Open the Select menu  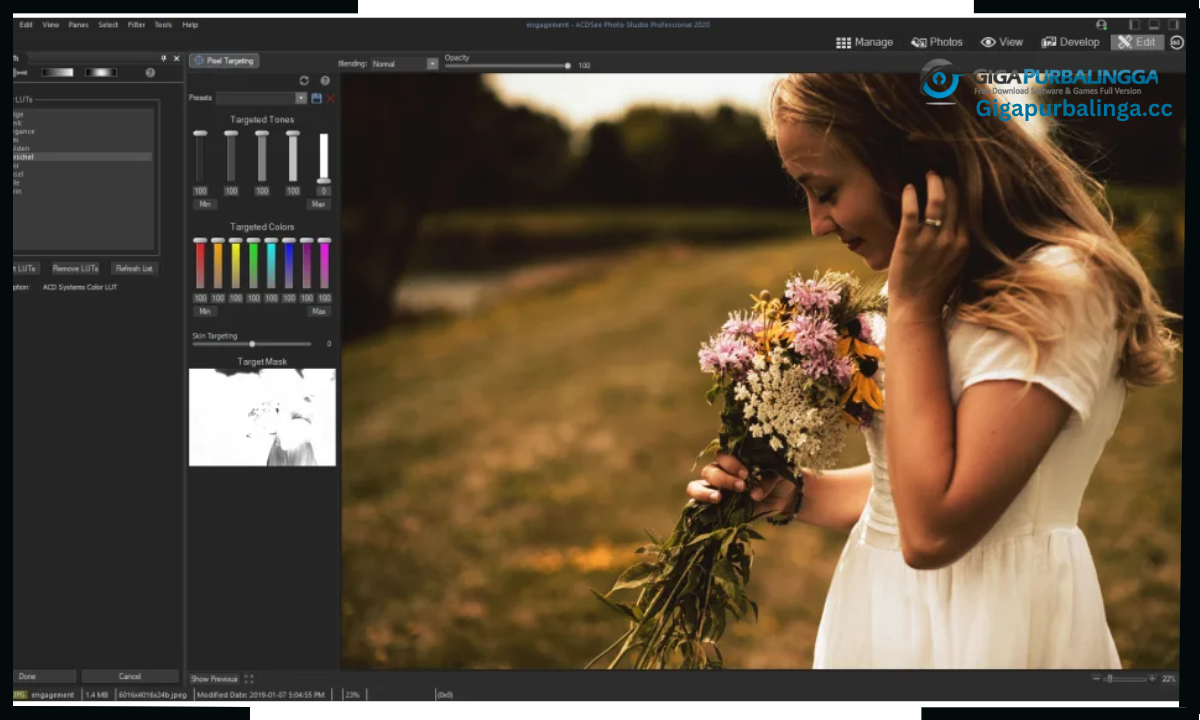coord(108,24)
